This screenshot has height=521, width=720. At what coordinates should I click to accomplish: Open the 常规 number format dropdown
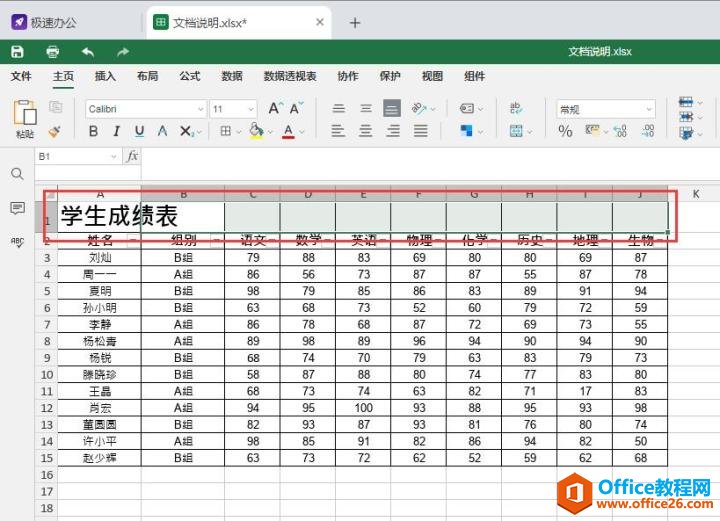(606, 109)
